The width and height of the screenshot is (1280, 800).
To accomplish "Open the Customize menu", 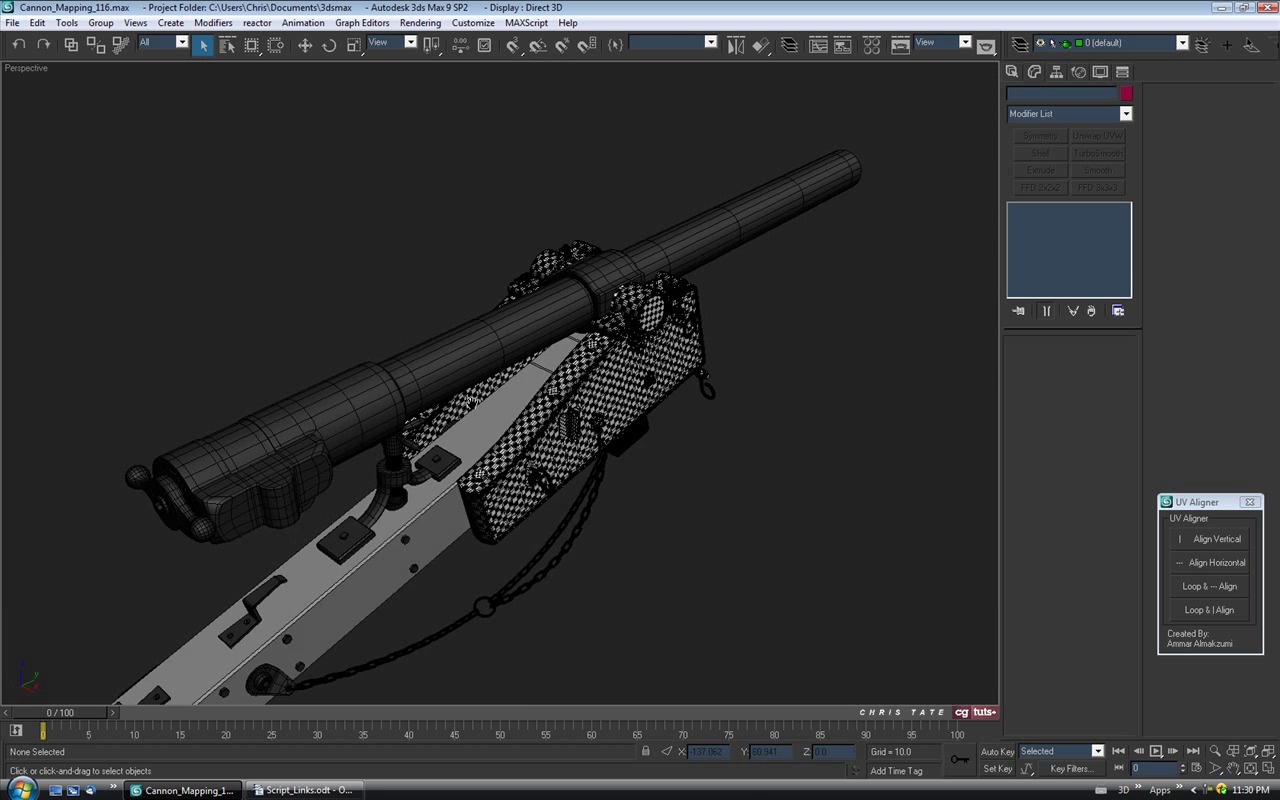I will coord(473,22).
